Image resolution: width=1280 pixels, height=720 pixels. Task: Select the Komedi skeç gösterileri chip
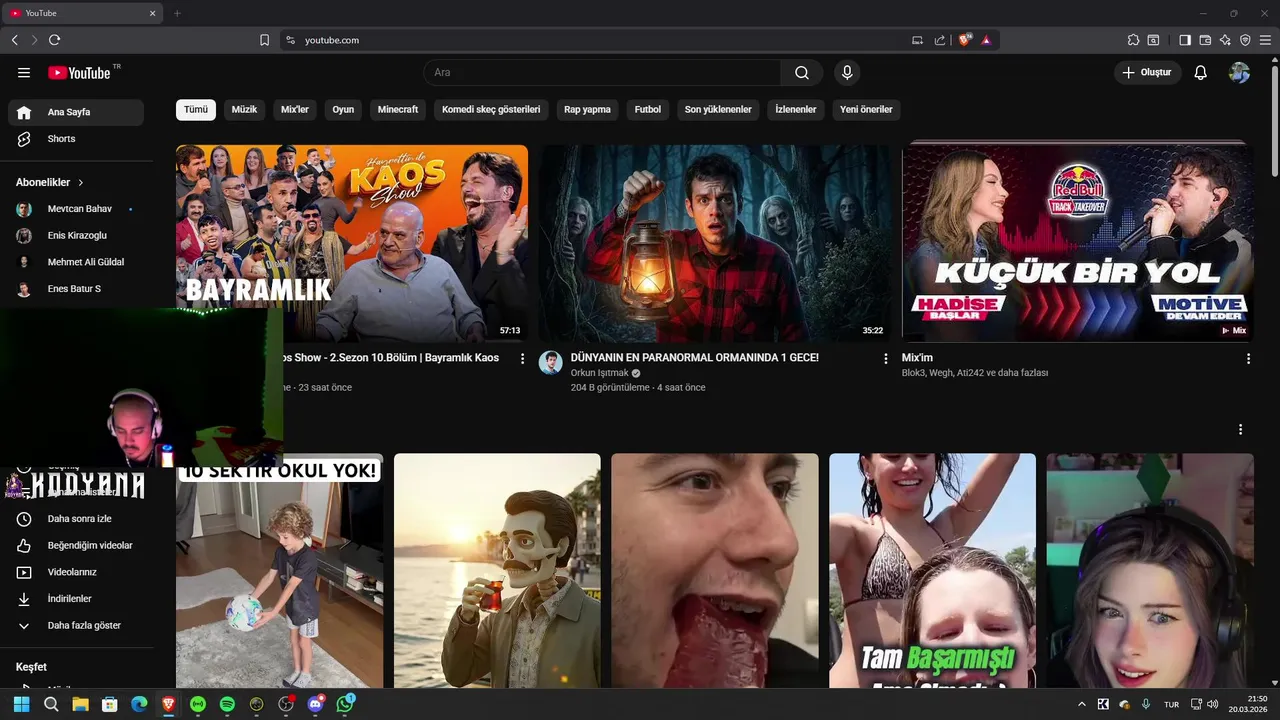tap(491, 109)
